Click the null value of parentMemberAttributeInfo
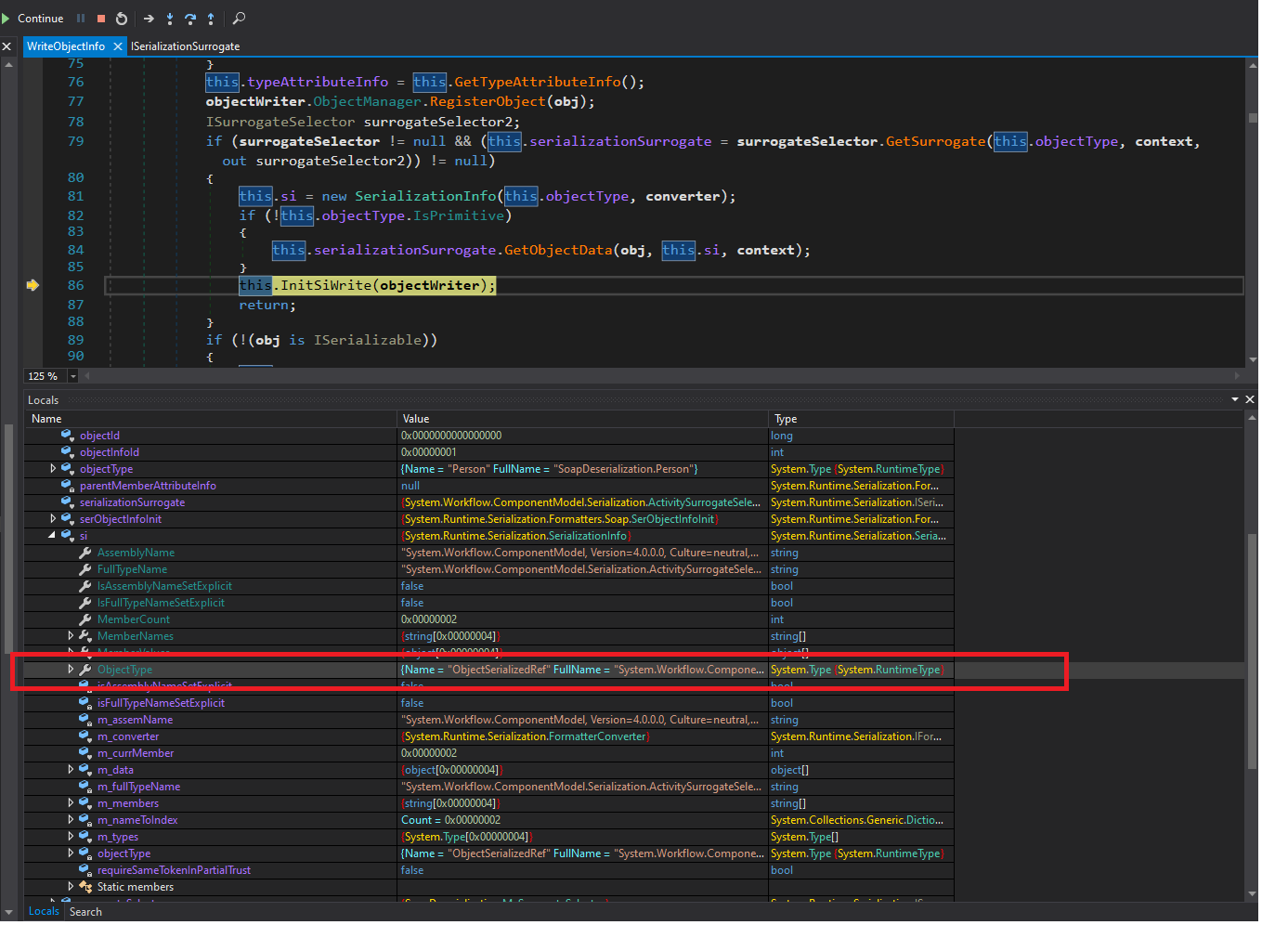 pyautogui.click(x=410, y=486)
